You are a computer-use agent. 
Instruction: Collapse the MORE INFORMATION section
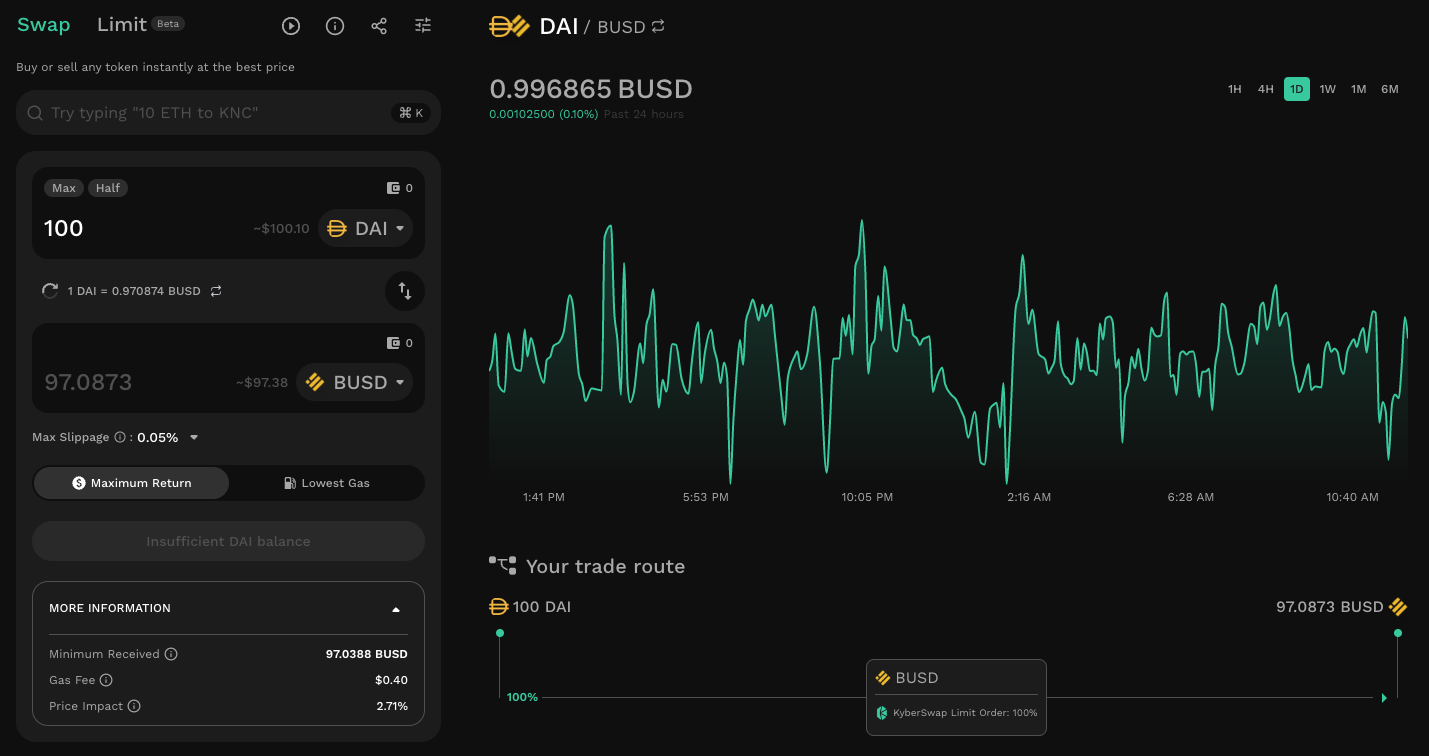pyautogui.click(x=396, y=609)
